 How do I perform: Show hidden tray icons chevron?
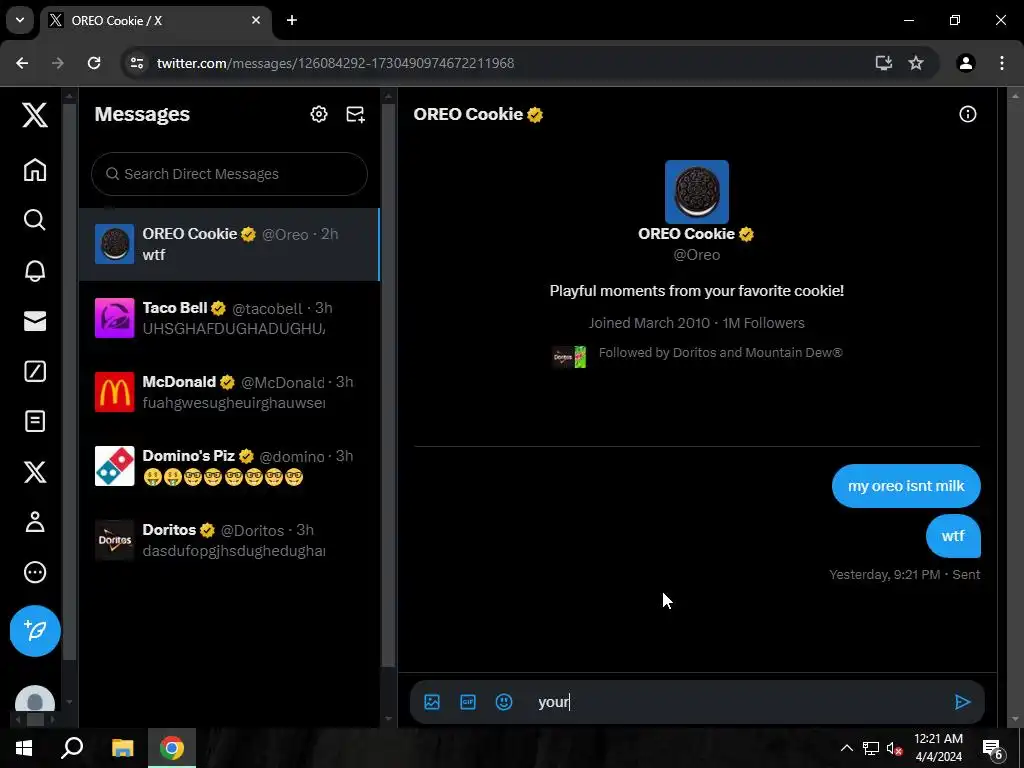tap(846, 748)
